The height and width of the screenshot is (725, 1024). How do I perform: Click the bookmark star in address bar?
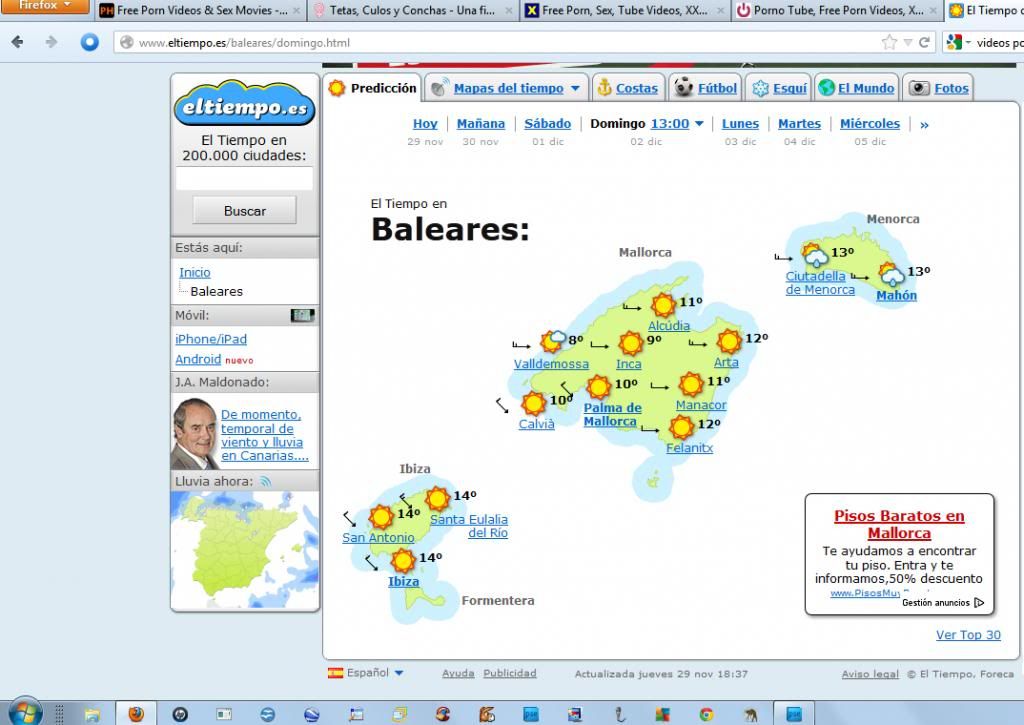(889, 42)
